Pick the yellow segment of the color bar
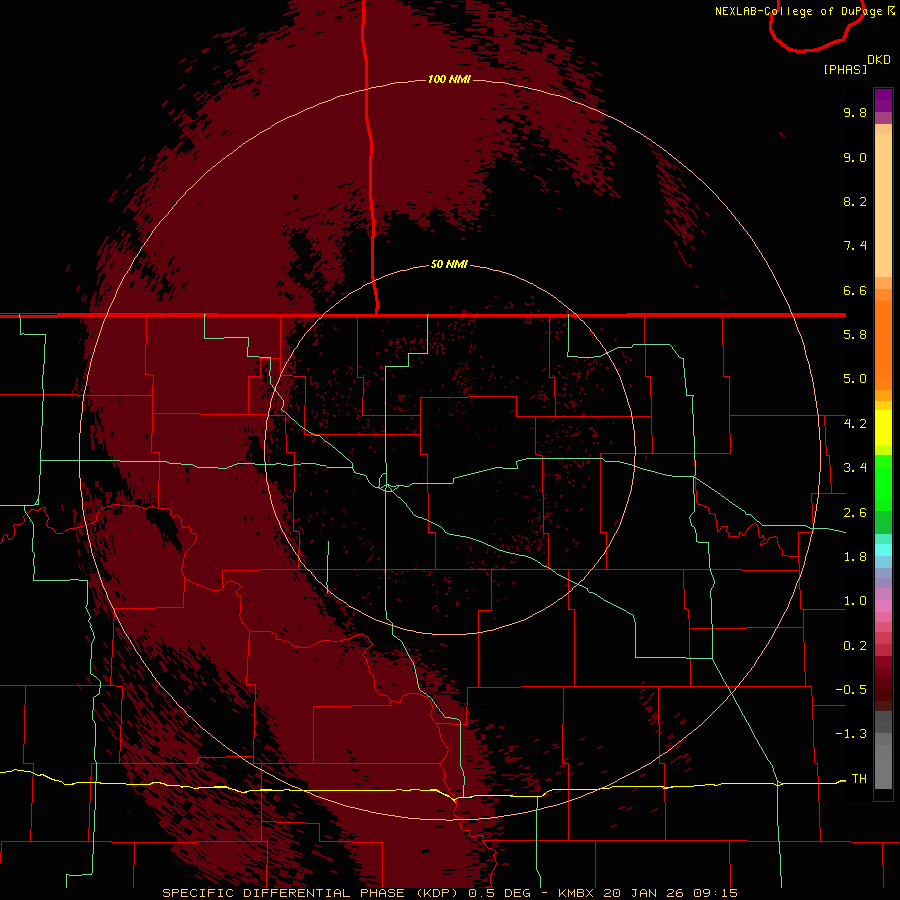 883,428
